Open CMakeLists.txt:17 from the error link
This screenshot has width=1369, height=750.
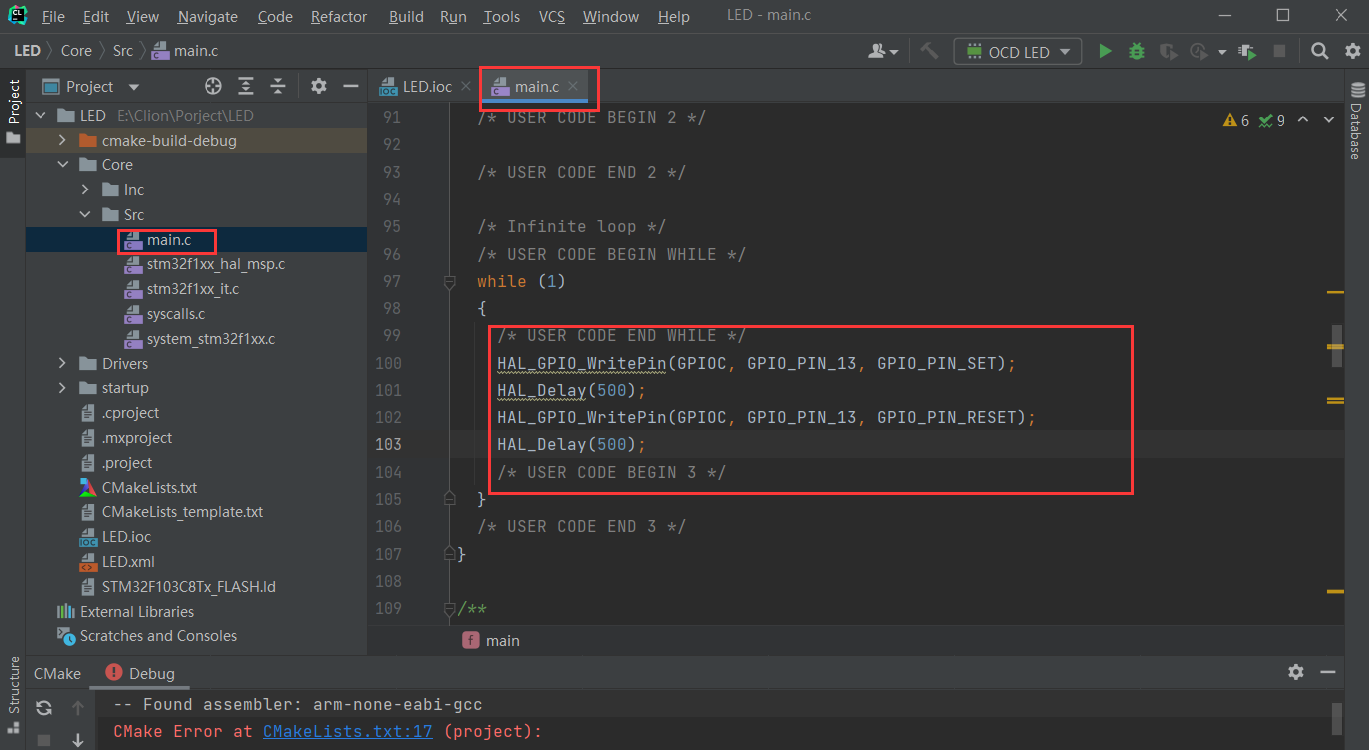click(346, 731)
